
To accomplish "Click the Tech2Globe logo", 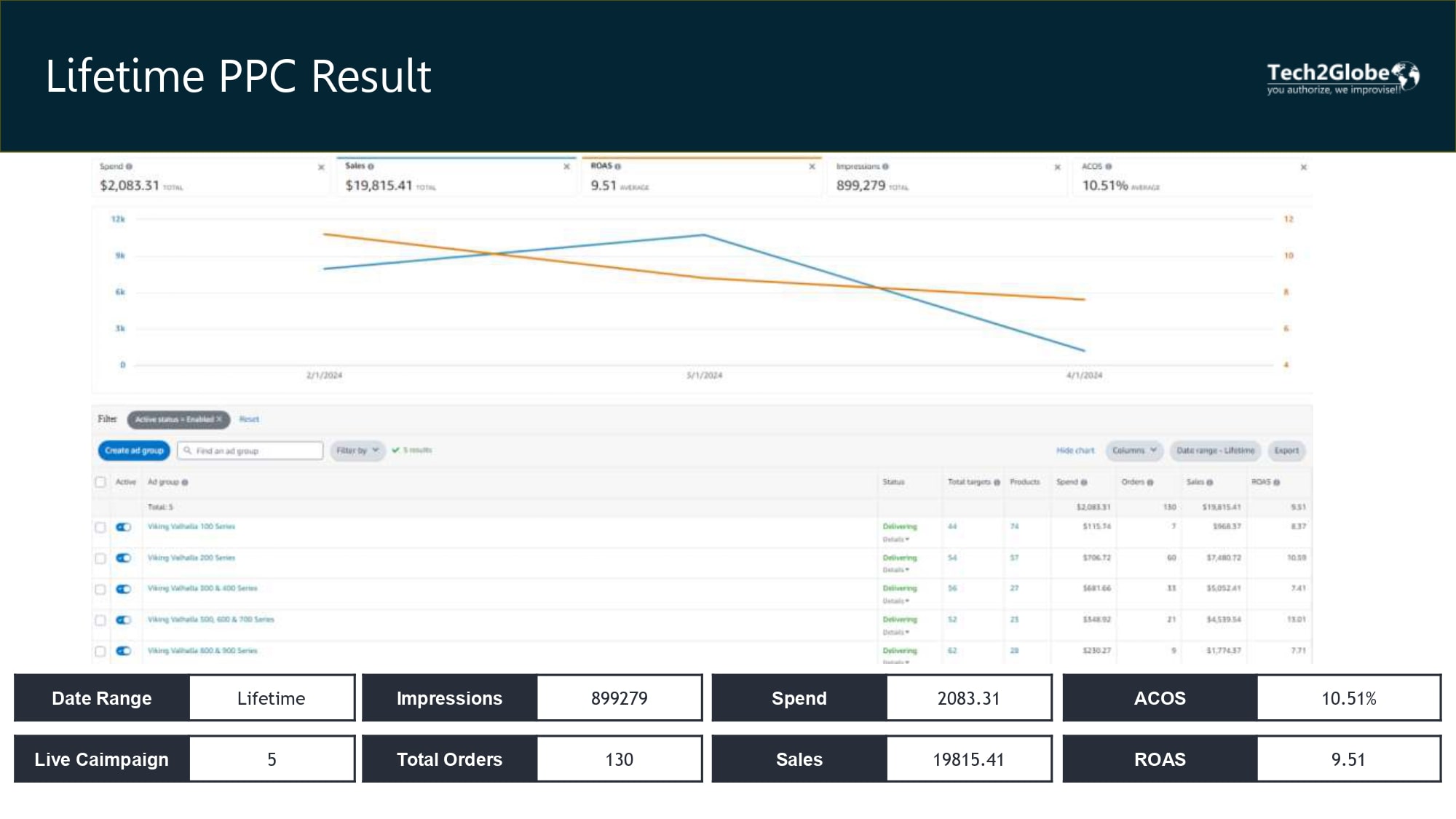I will 1342,77.
